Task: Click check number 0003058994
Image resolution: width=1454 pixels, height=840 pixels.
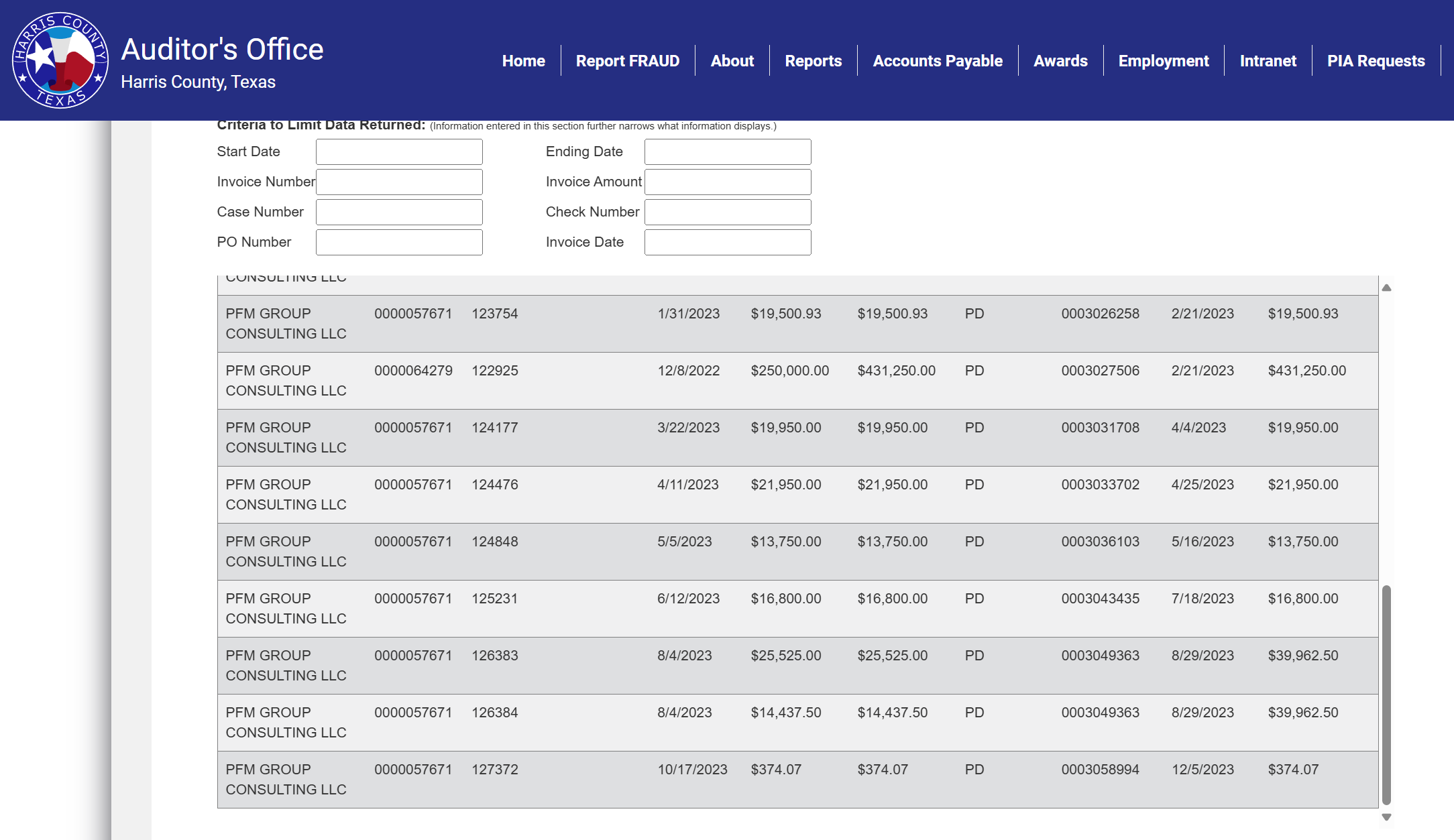Action: click(x=1100, y=770)
